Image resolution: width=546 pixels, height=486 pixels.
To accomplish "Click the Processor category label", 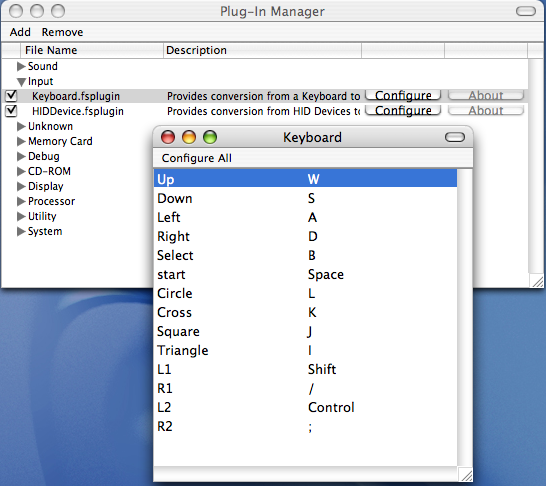I will 52,201.
